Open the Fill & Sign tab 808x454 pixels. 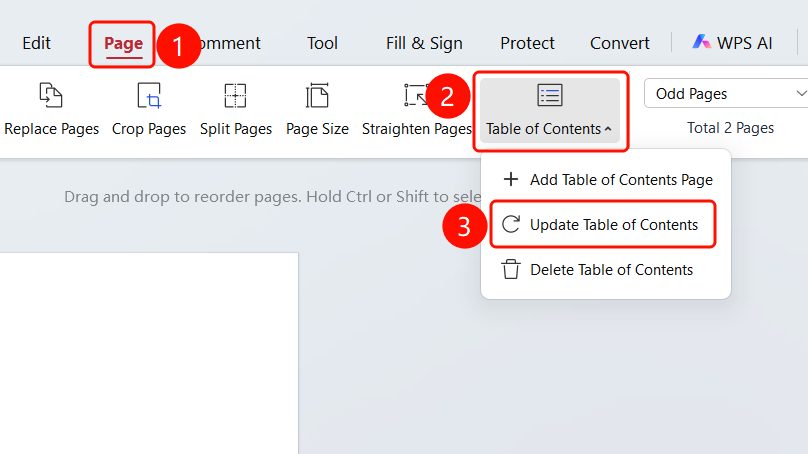click(424, 43)
